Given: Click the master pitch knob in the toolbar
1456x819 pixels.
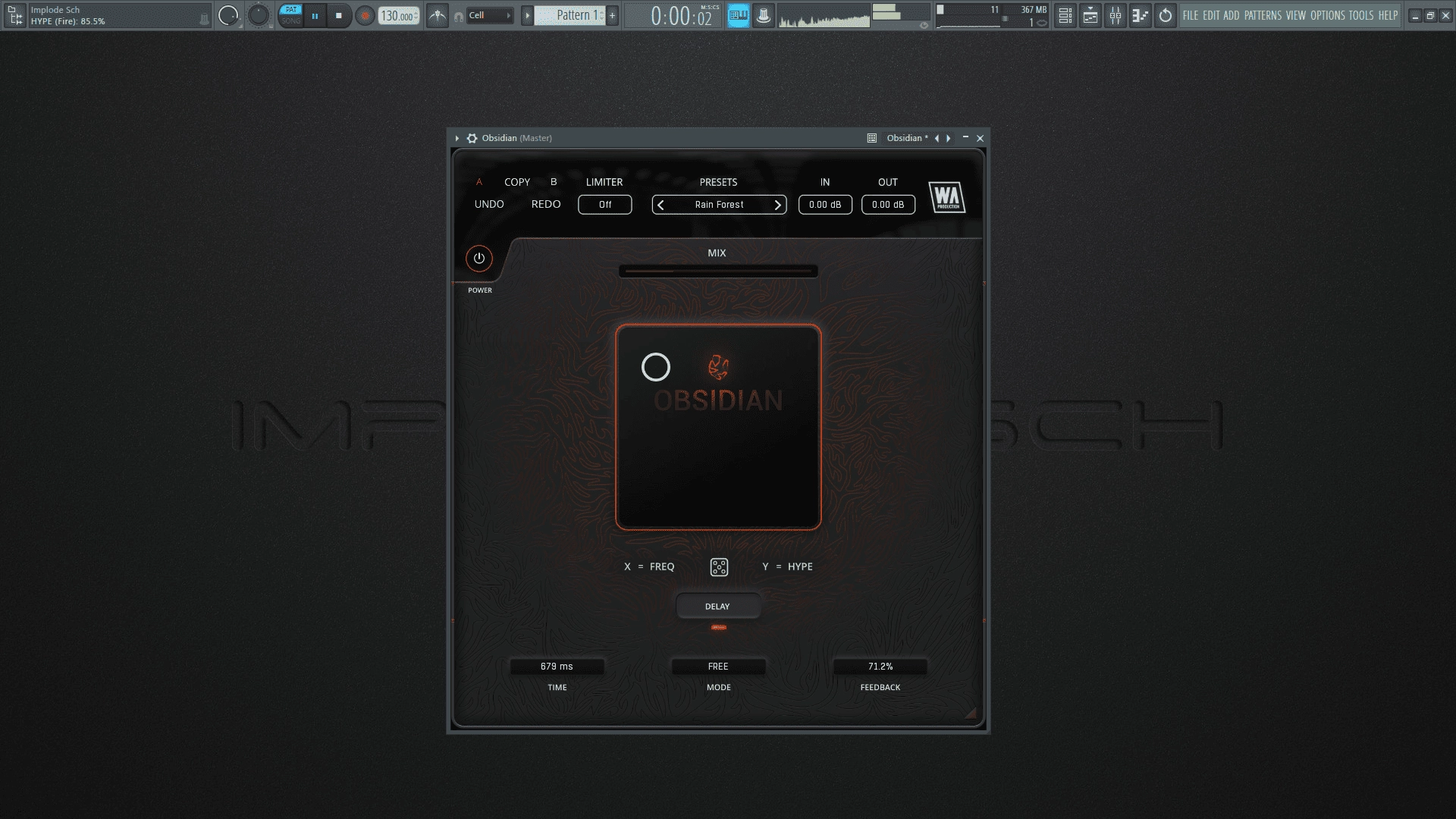Looking at the screenshot, I should [x=259, y=15].
